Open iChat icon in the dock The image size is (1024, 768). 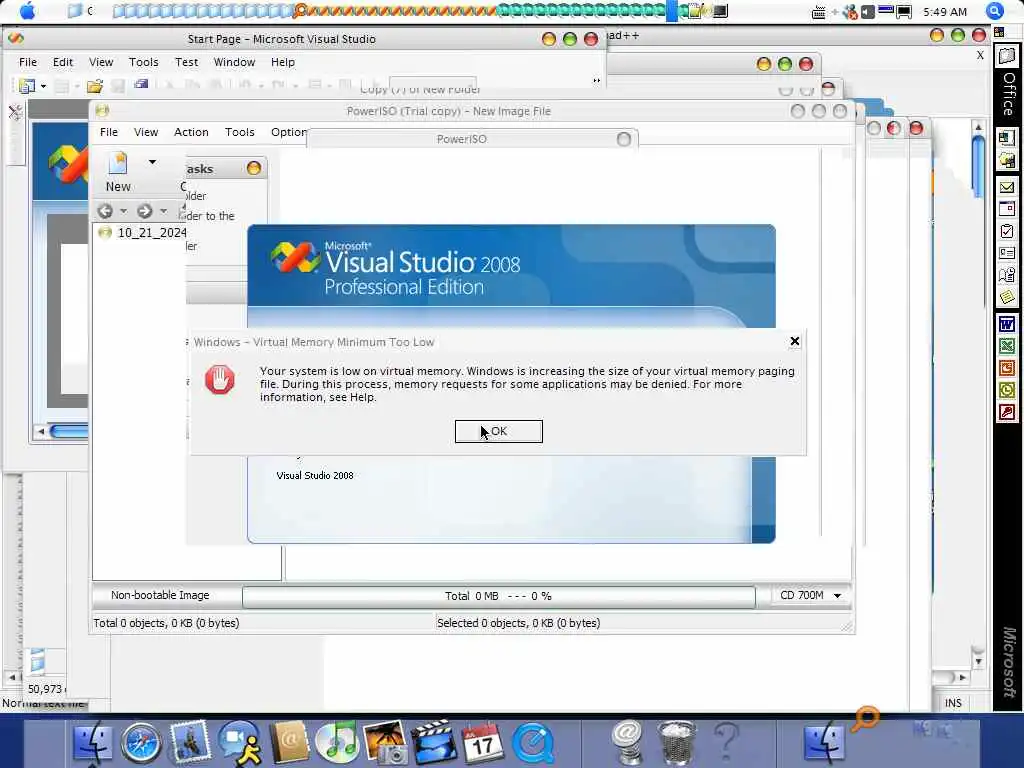point(240,743)
